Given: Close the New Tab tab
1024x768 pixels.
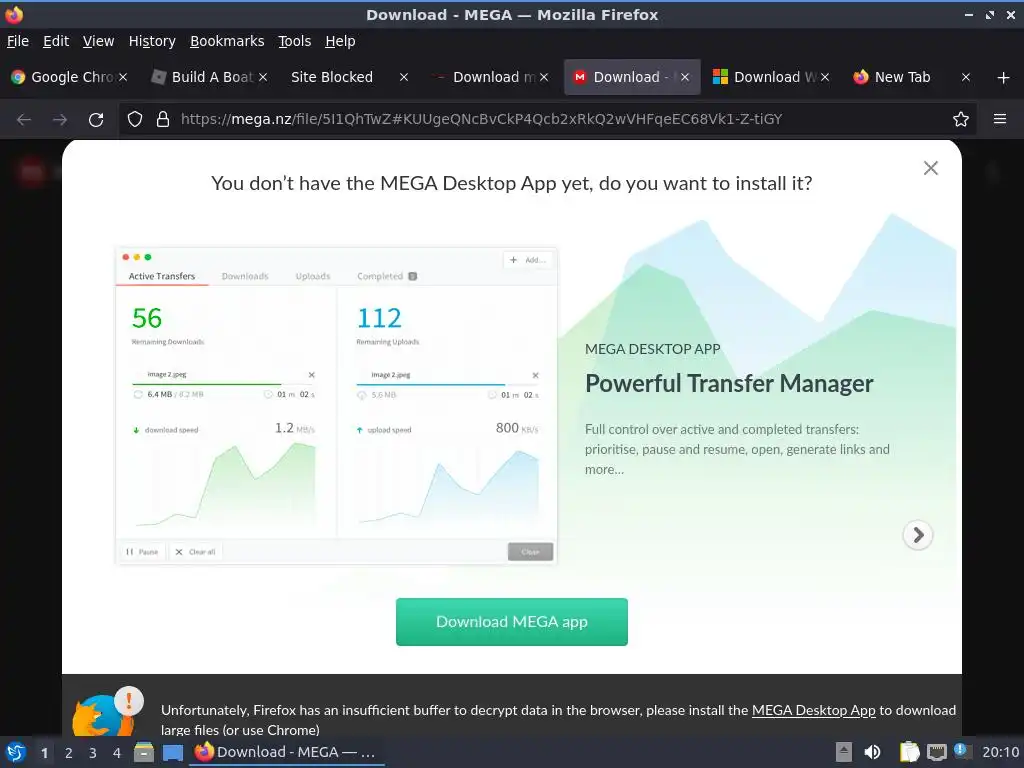Looking at the screenshot, I should click(965, 77).
